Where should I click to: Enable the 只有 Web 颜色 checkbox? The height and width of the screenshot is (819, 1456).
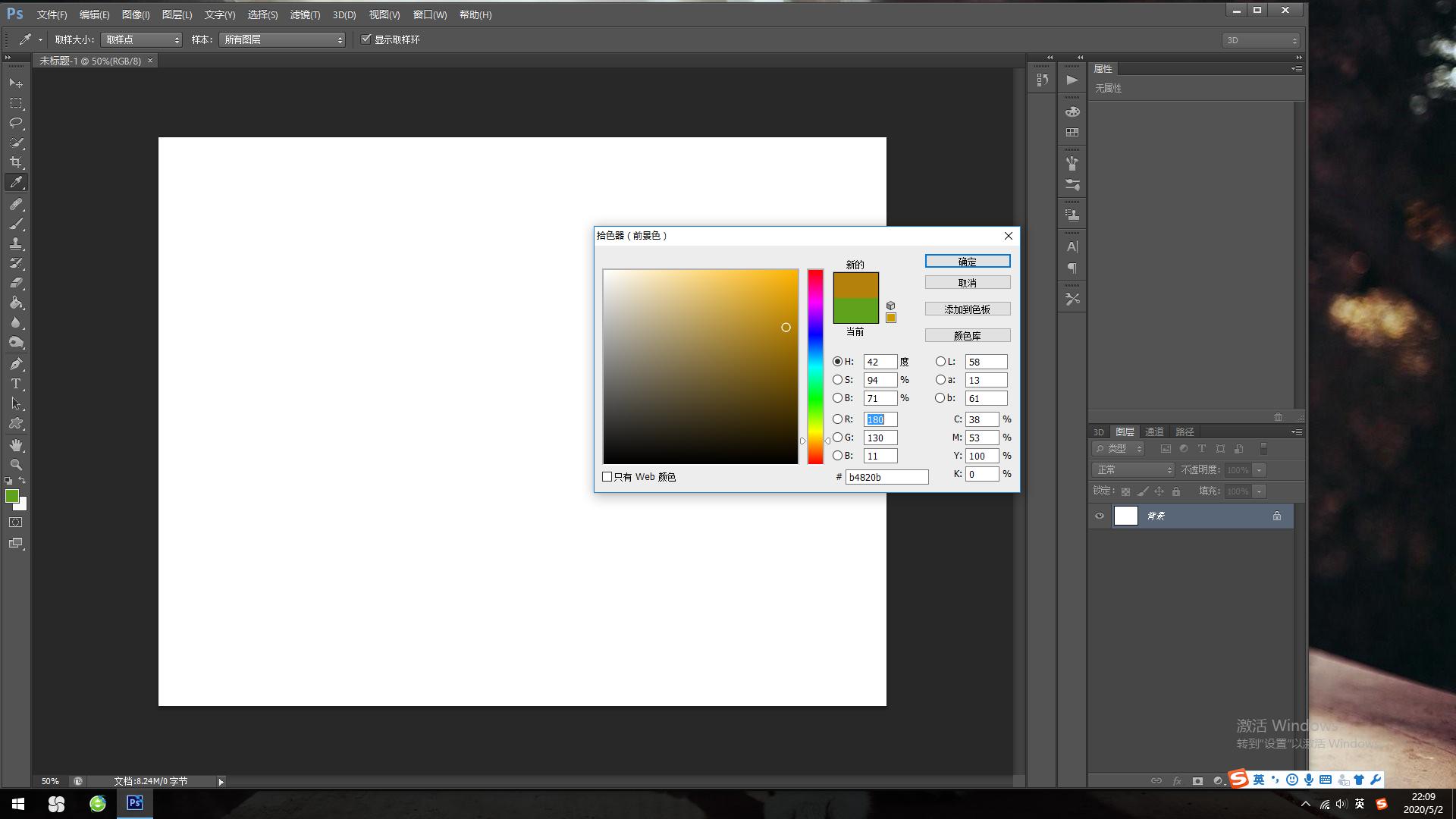point(607,477)
